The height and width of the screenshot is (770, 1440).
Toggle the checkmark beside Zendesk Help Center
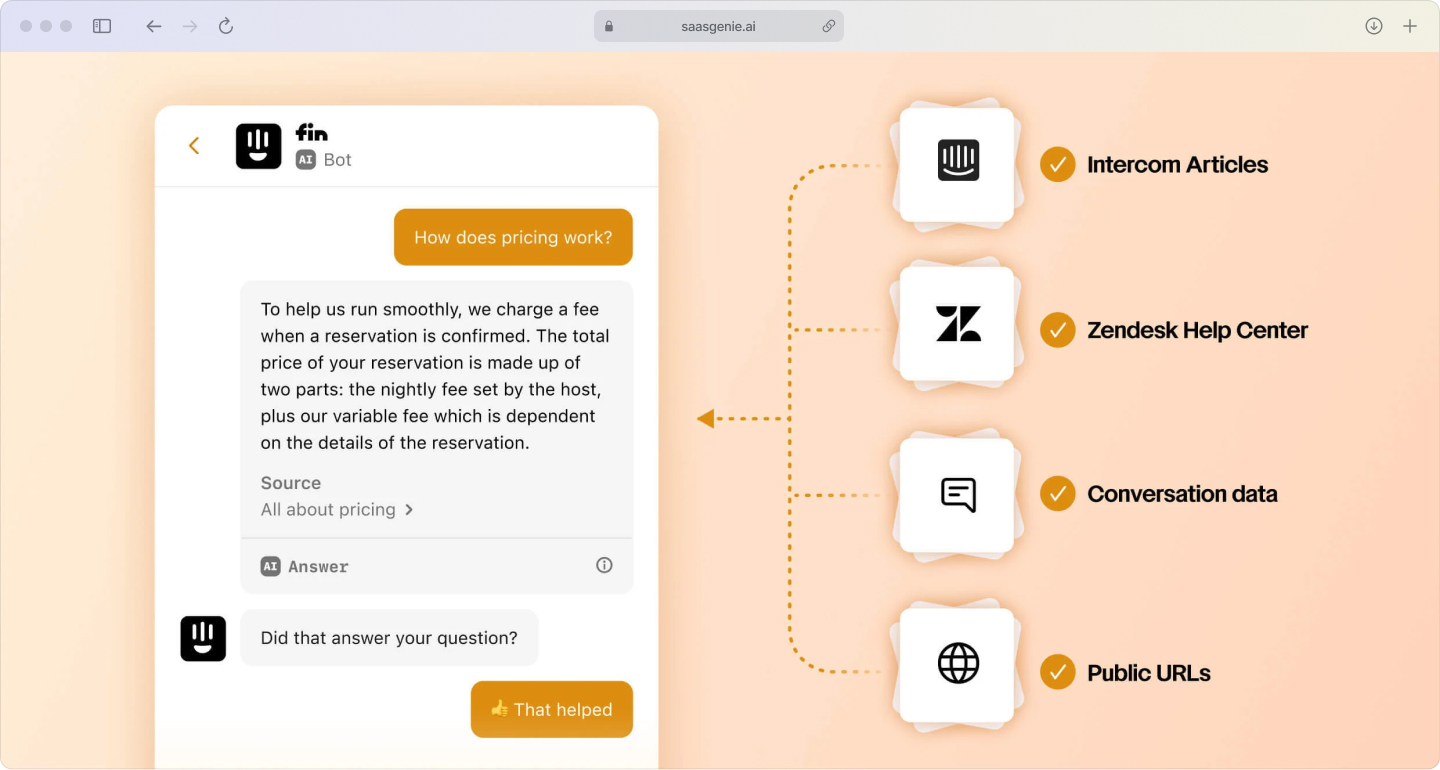coord(1057,330)
